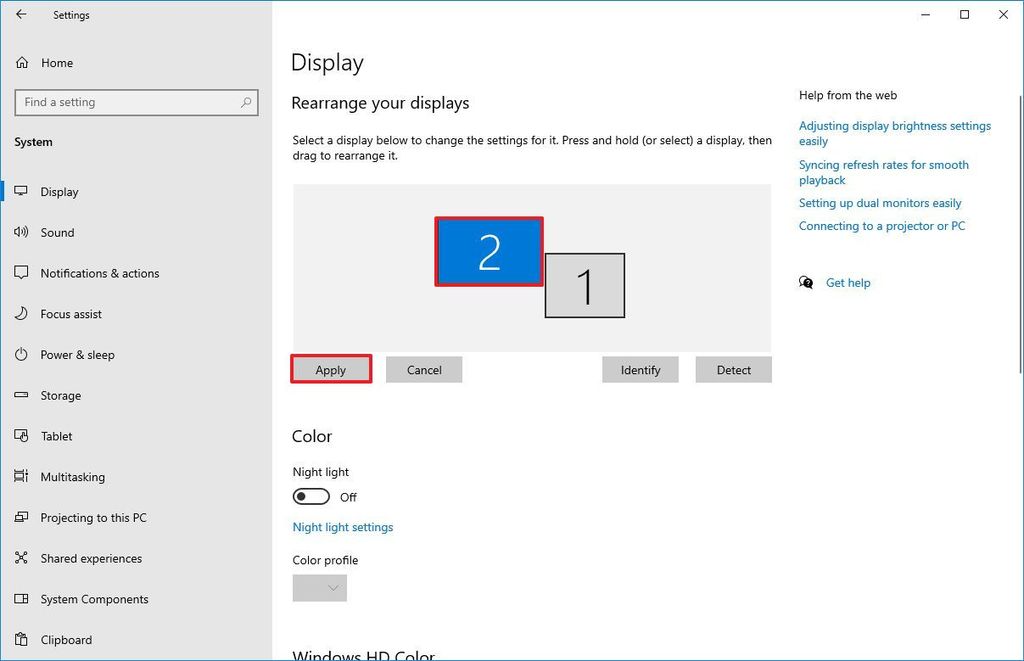Image resolution: width=1024 pixels, height=661 pixels.
Task: Open Focus assist settings
Action: [22, 314]
